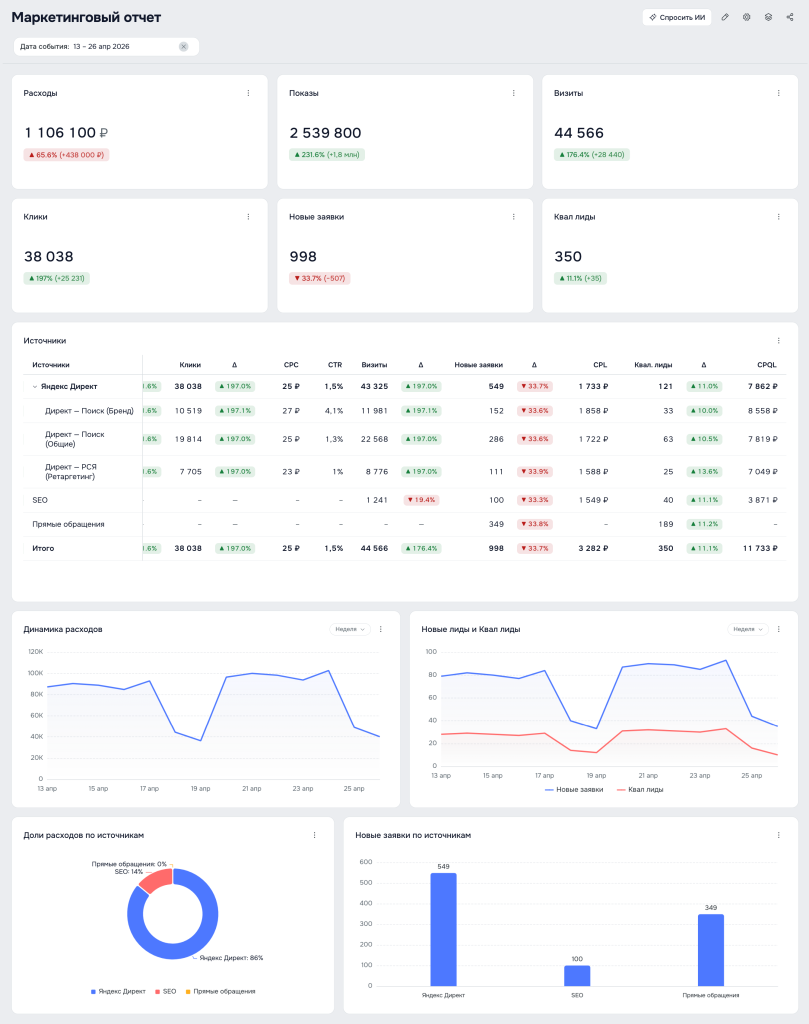Collapse the Яндекс Директ row

point(35,387)
